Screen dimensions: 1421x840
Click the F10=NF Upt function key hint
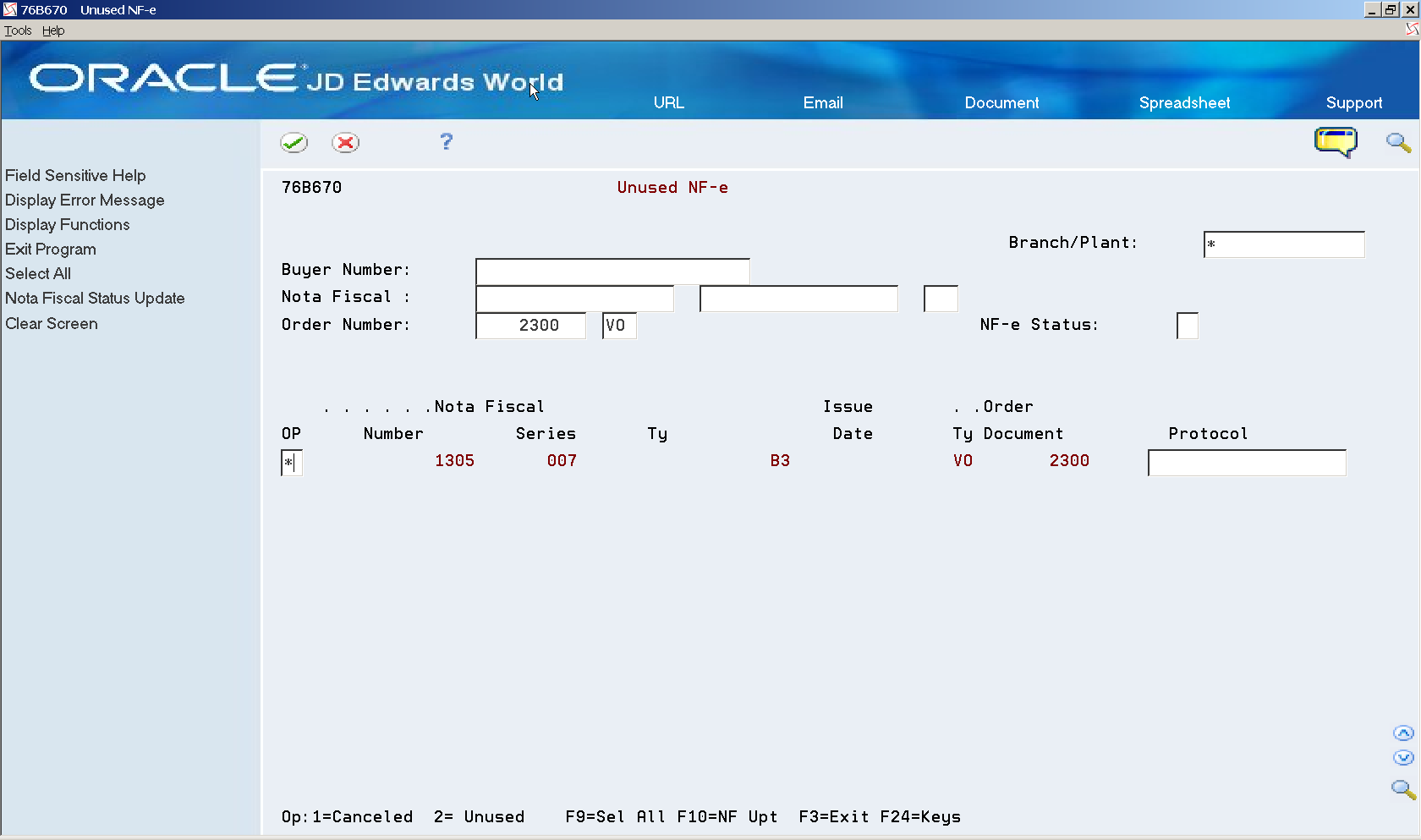[727, 816]
